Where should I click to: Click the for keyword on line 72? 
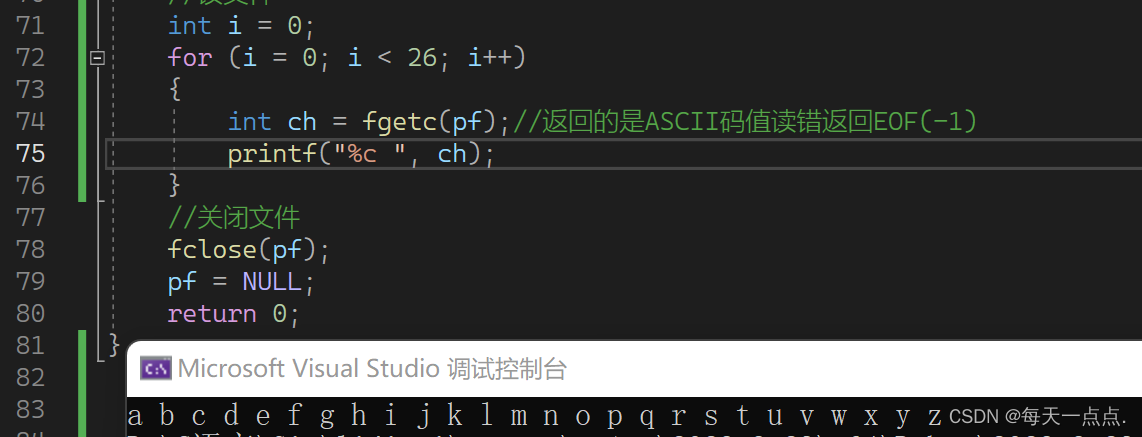pos(189,58)
